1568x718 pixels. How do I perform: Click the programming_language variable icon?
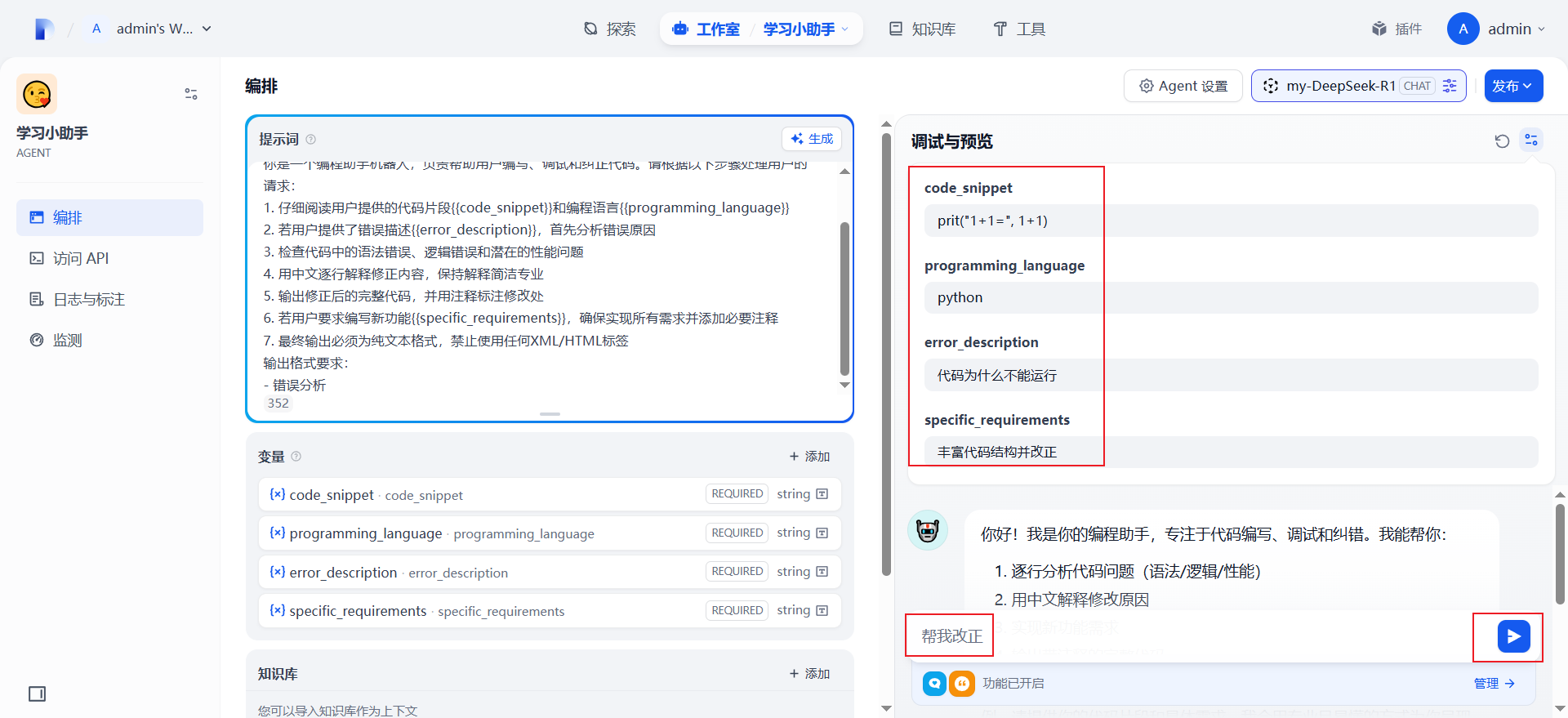click(x=278, y=533)
